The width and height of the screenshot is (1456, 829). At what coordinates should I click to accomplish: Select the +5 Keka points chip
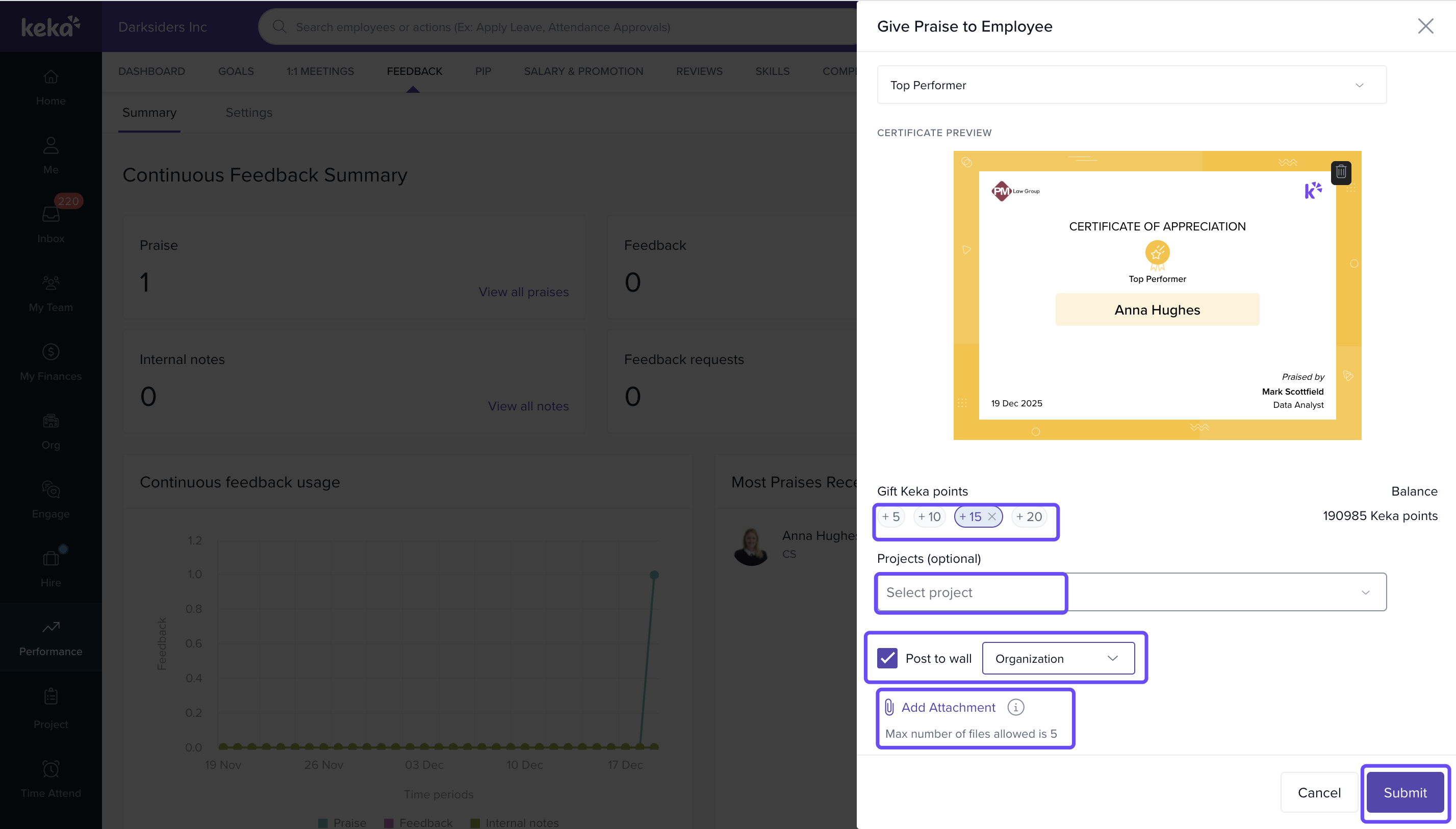tap(890, 516)
